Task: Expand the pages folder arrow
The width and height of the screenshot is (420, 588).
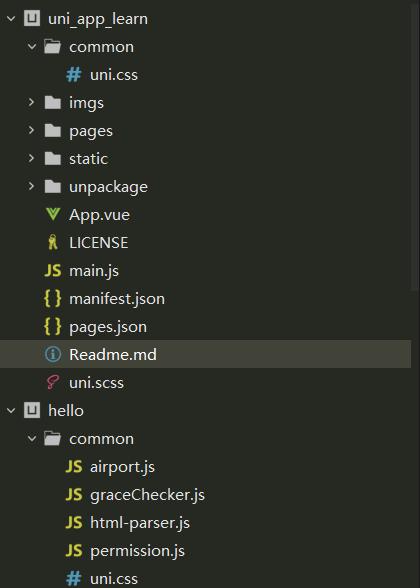Action: point(32,130)
